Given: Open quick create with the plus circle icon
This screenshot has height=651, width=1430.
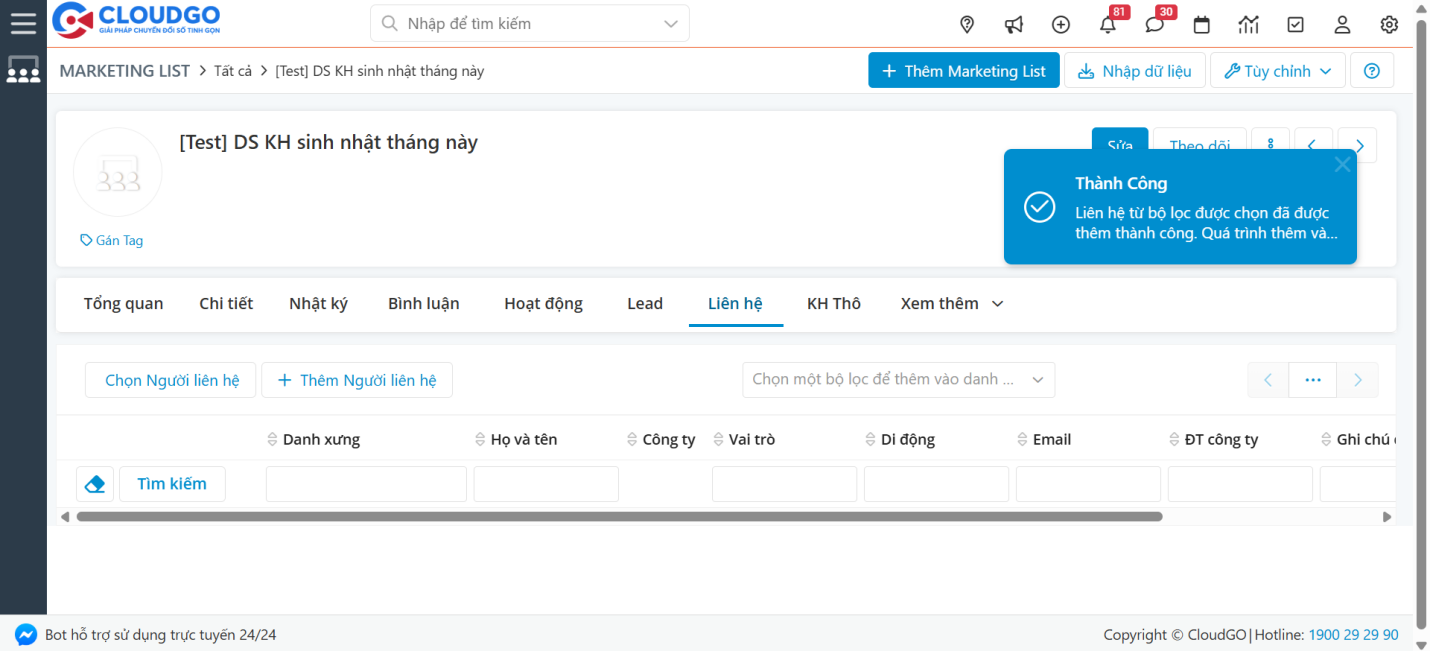Looking at the screenshot, I should click(1060, 24).
